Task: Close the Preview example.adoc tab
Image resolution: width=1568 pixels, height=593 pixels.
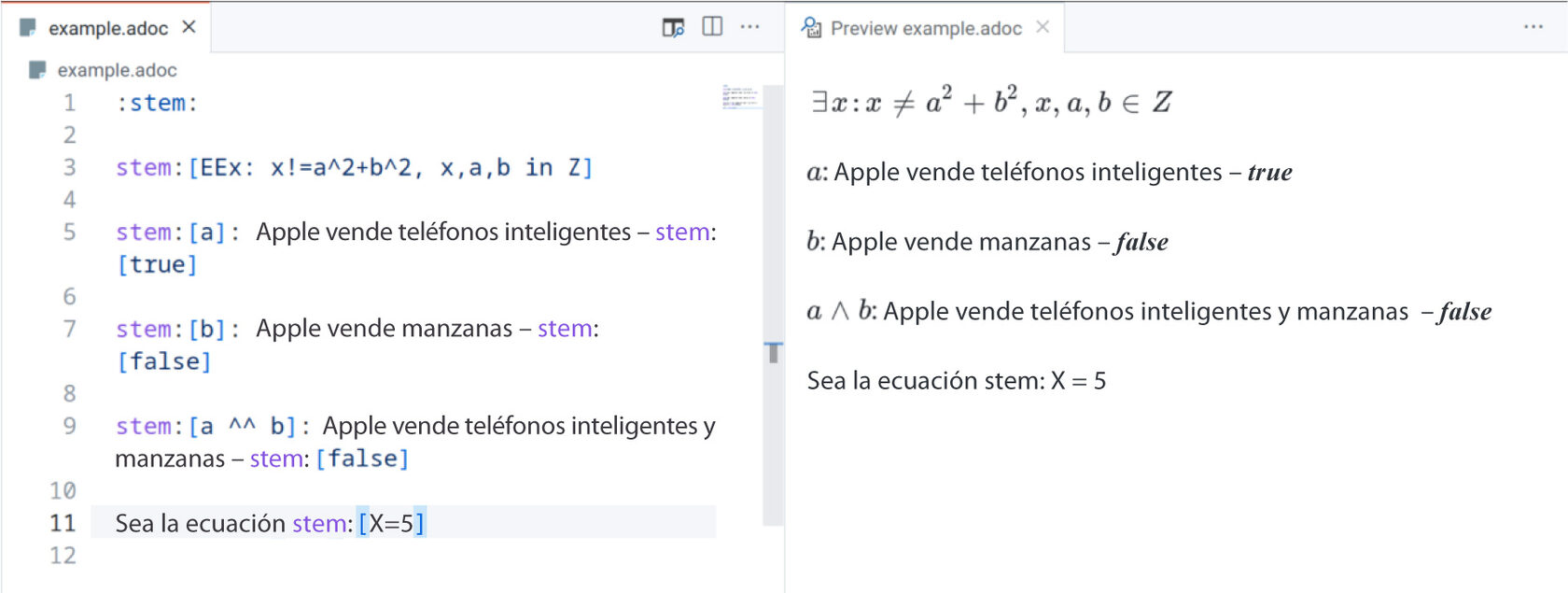Action: click(1043, 27)
